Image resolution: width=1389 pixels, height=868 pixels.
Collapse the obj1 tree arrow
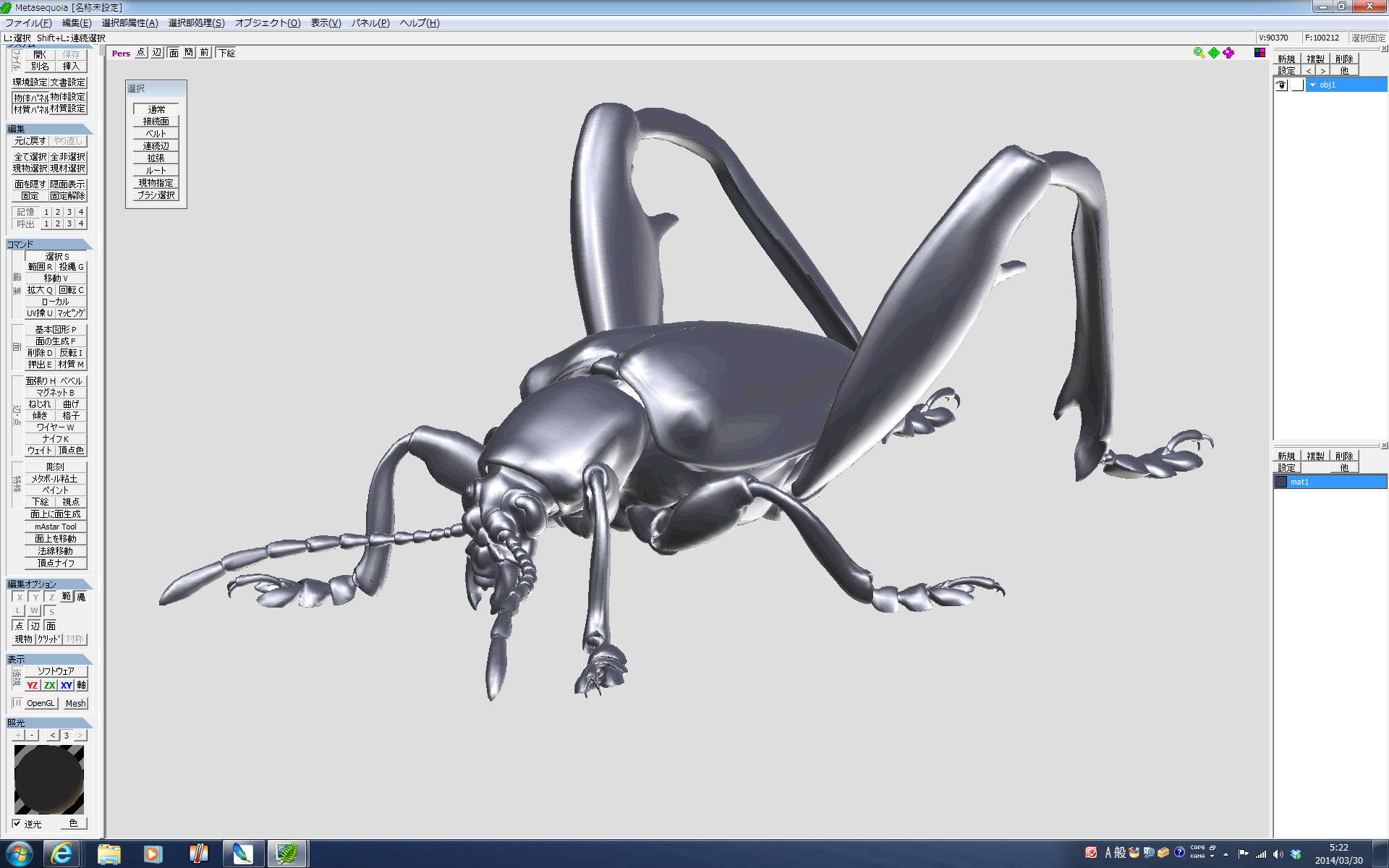pos(1312,85)
